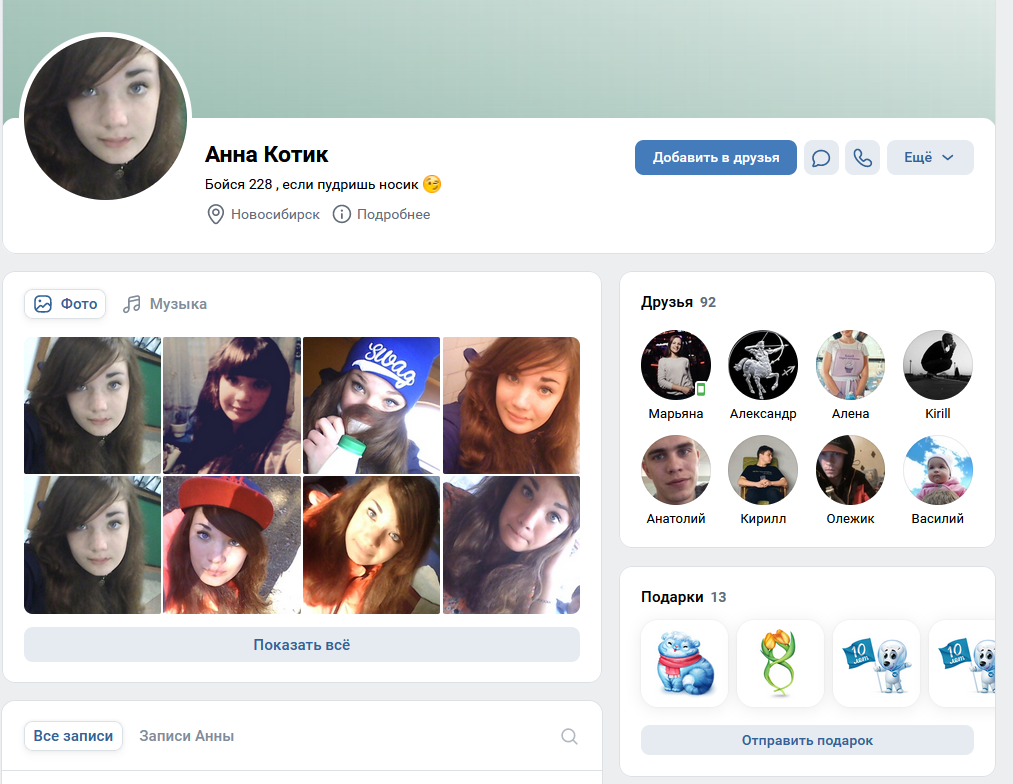Click the name Александр
The image size is (1013, 784).
click(763, 414)
